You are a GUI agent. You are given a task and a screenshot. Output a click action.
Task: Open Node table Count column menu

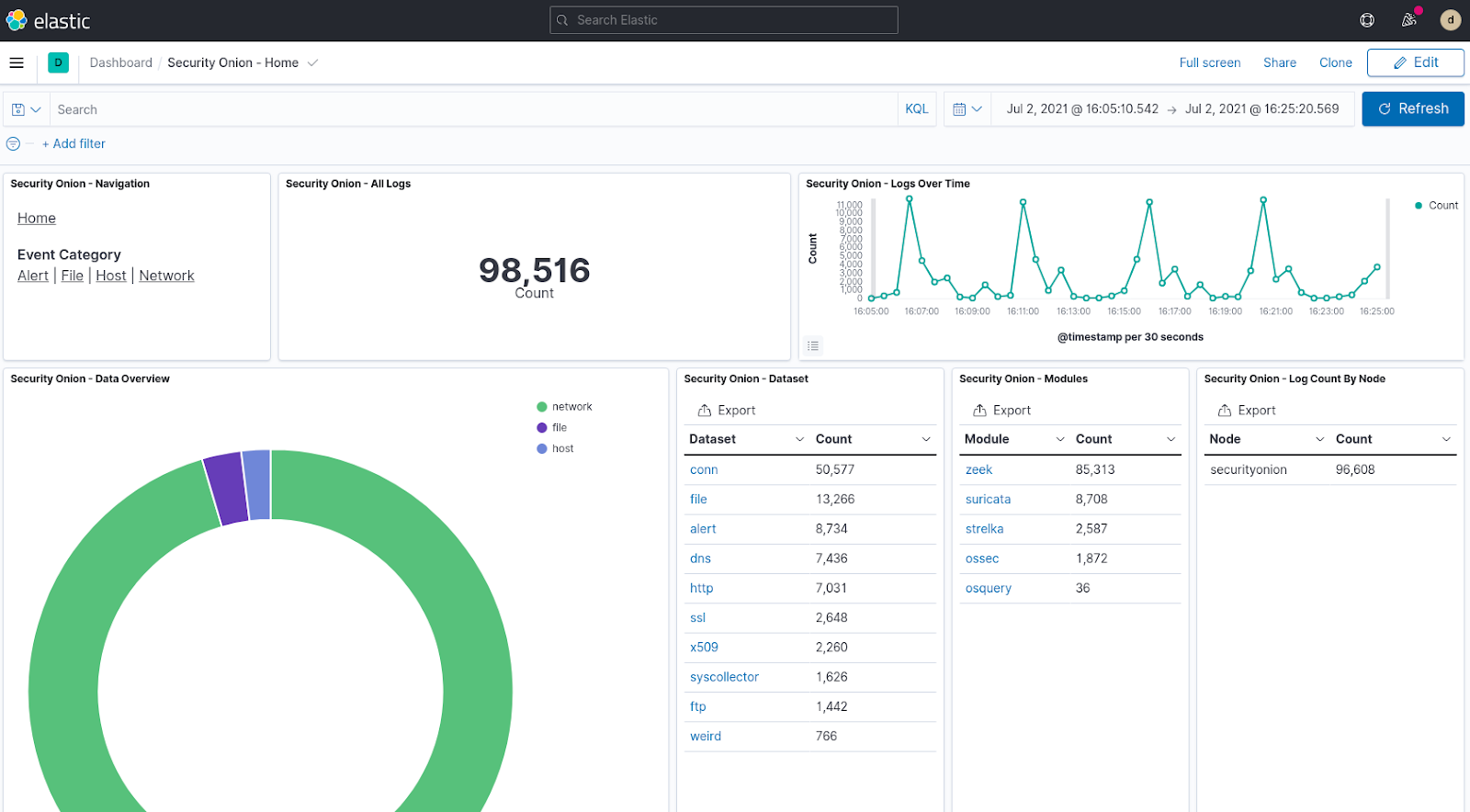pyautogui.click(x=1447, y=439)
